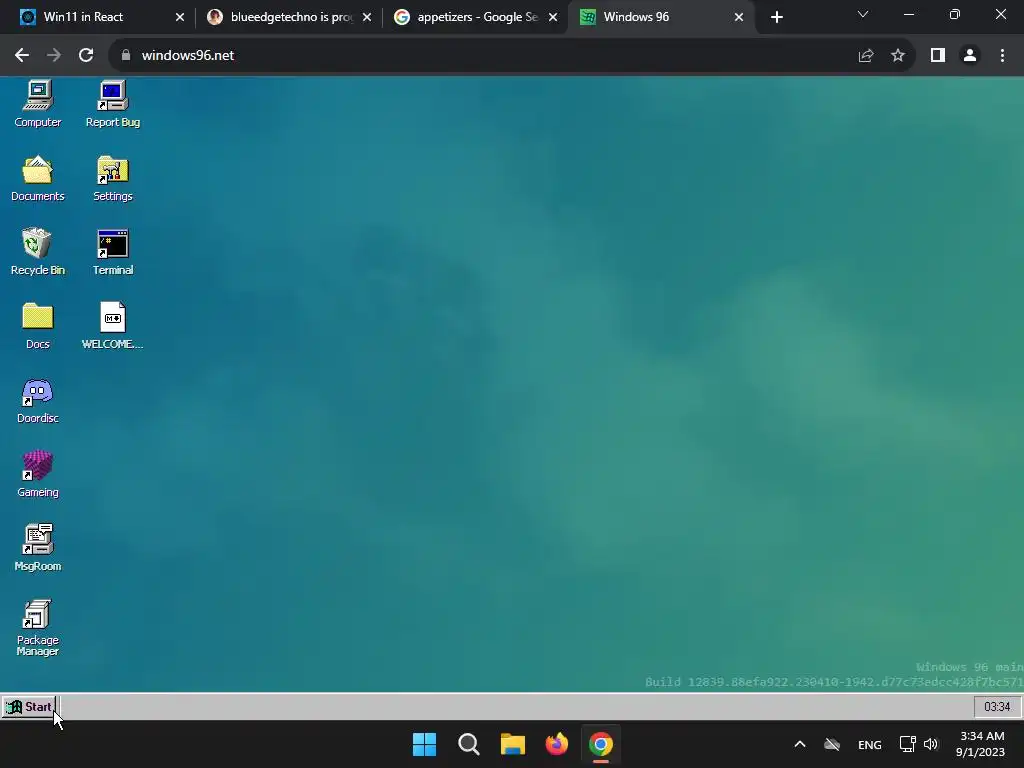The image size is (1024, 768).
Task: Launch the MsgRoom shortcut
Action: 38,548
